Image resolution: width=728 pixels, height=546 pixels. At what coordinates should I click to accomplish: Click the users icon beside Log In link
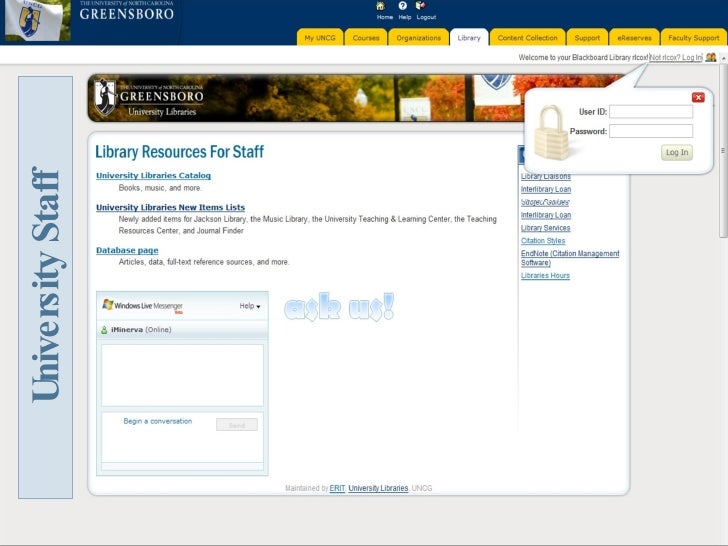coord(710,57)
